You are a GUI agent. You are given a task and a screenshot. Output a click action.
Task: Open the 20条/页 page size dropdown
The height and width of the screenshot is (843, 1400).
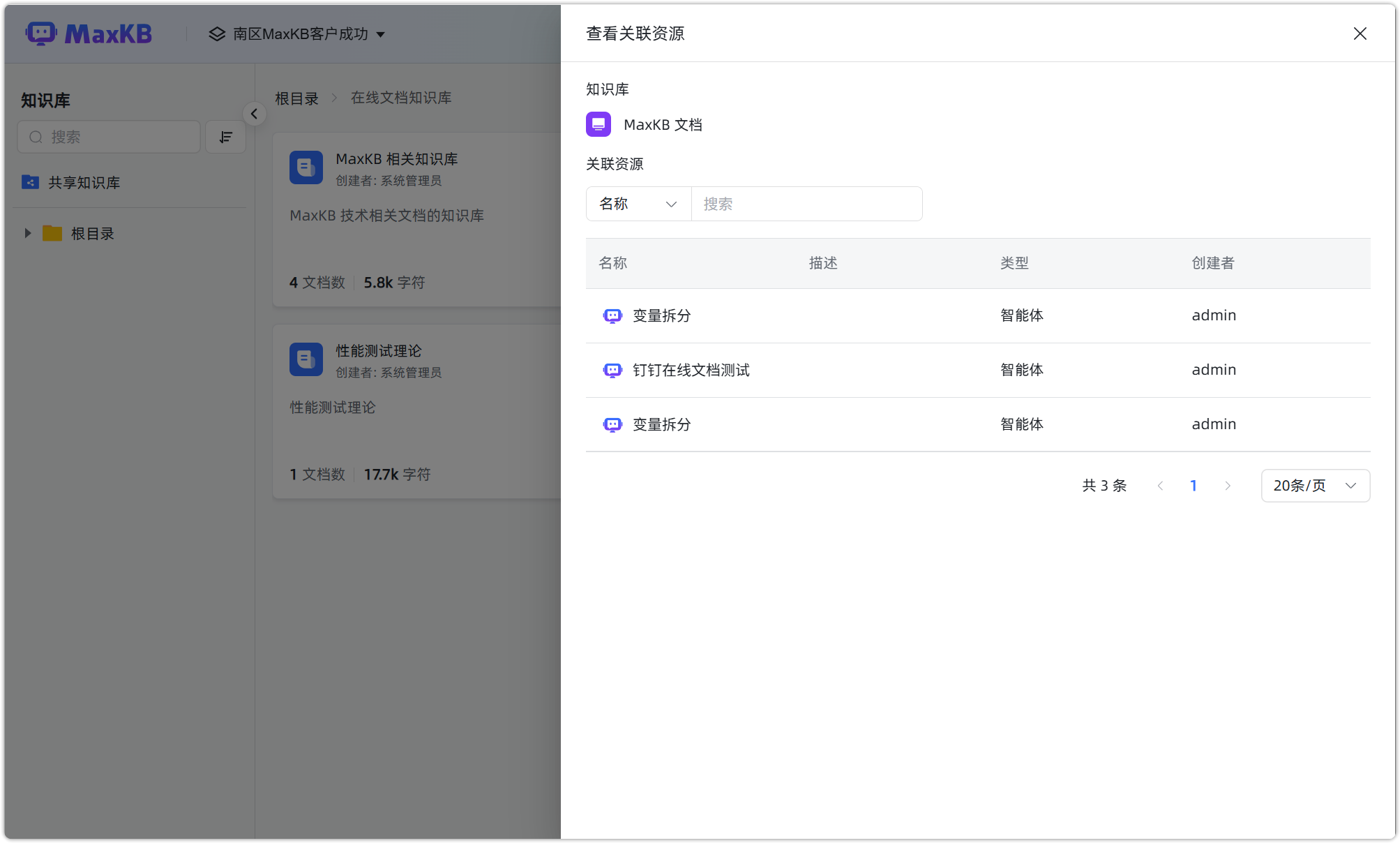click(1314, 485)
